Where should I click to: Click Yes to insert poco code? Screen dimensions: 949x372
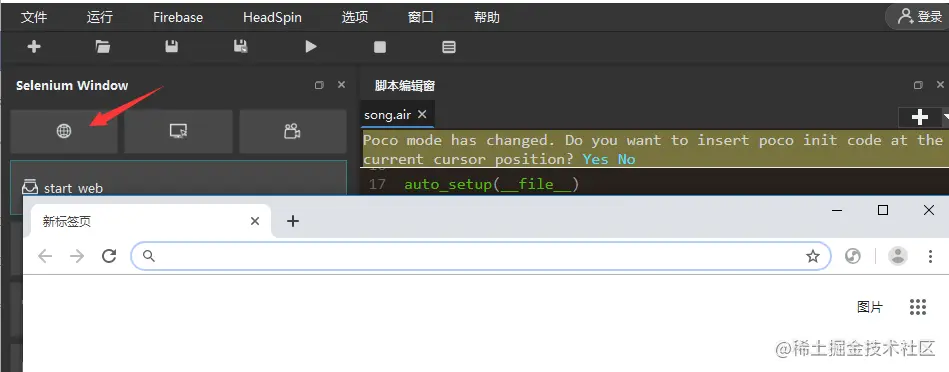point(596,159)
